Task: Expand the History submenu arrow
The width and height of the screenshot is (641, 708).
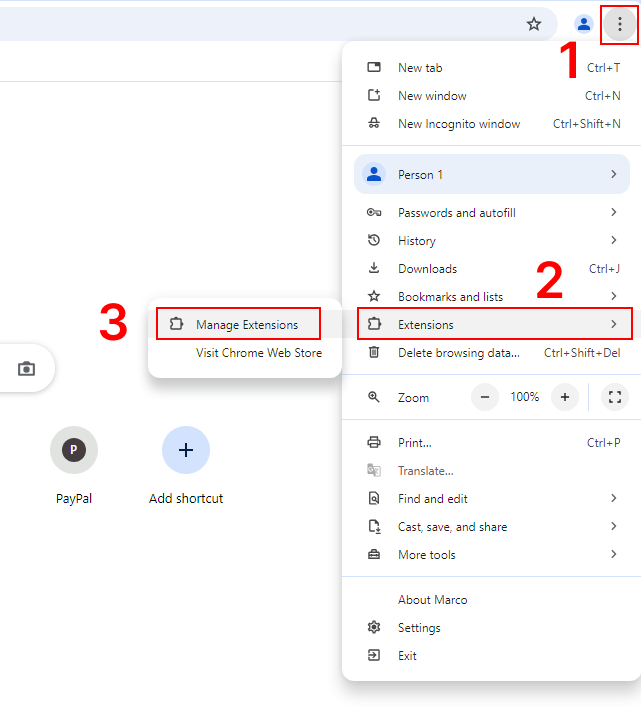Action: (613, 240)
